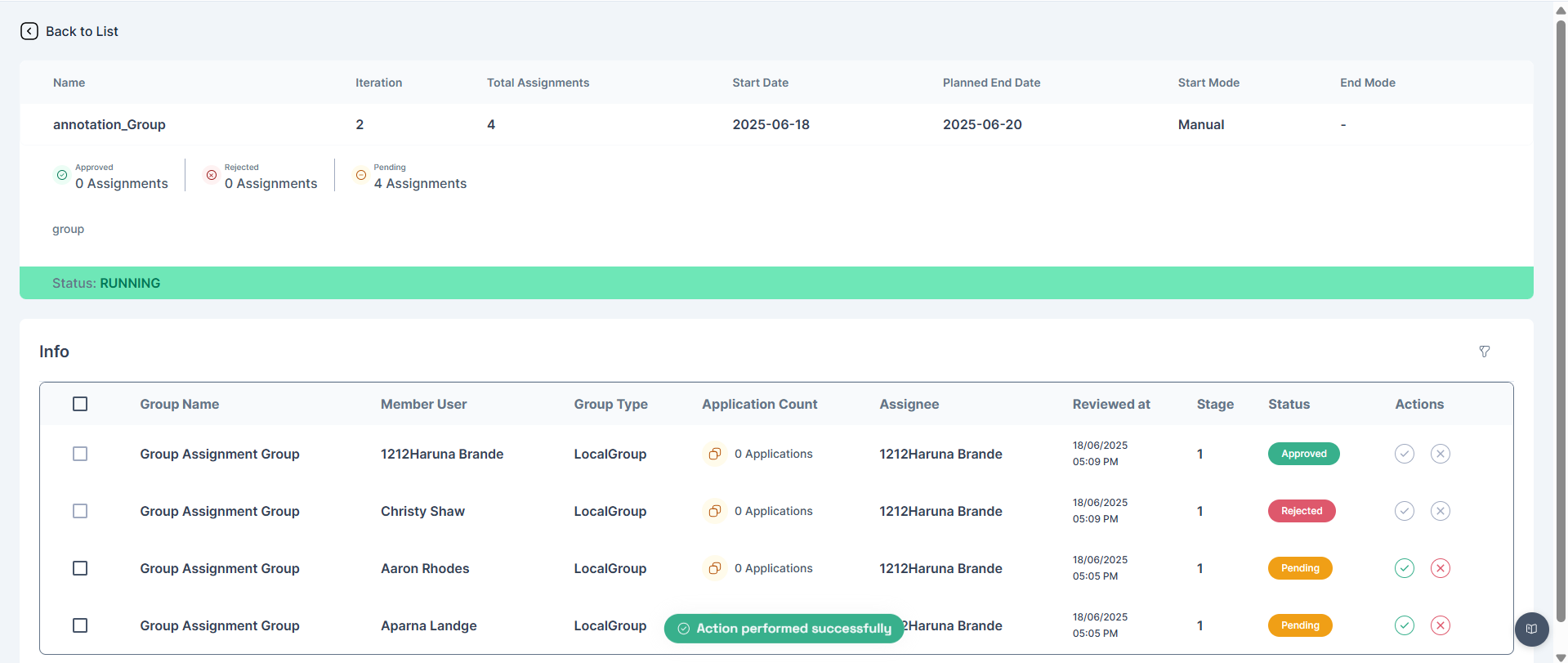
Task: Check the 1212Haruna Brande member row checkbox
Action: (80, 454)
